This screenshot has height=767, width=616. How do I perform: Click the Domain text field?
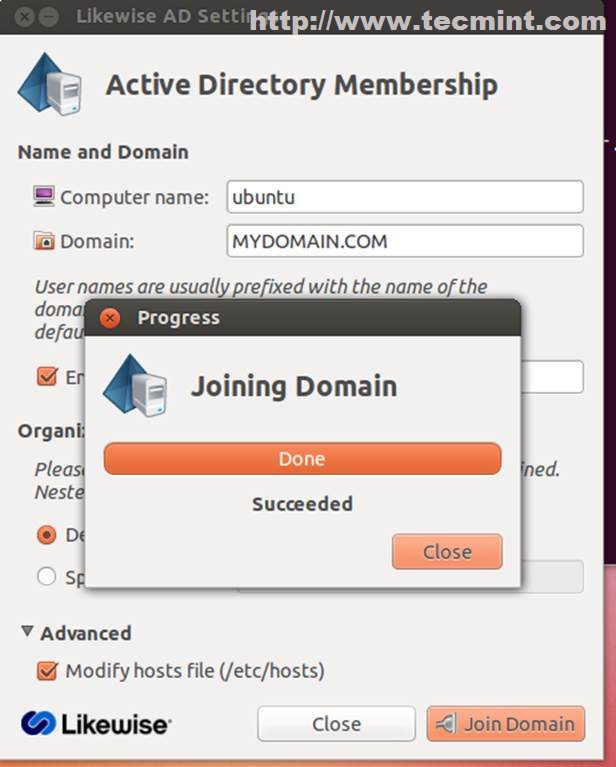(404, 241)
